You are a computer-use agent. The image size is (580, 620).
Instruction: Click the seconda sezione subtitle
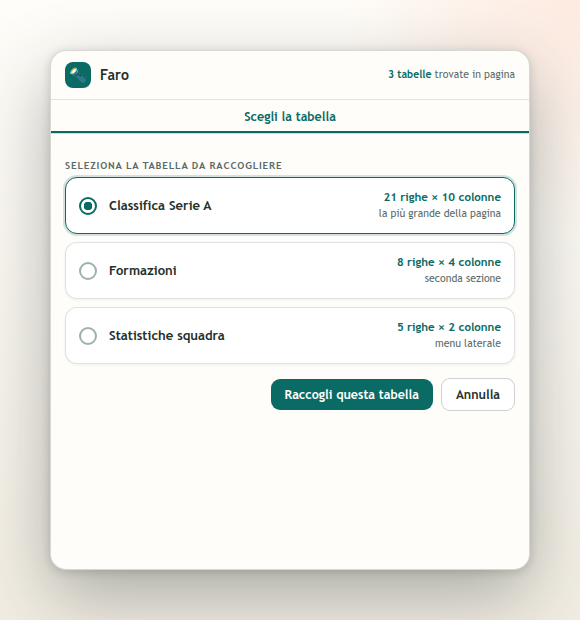pyautogui.click(x=463, y=278)
